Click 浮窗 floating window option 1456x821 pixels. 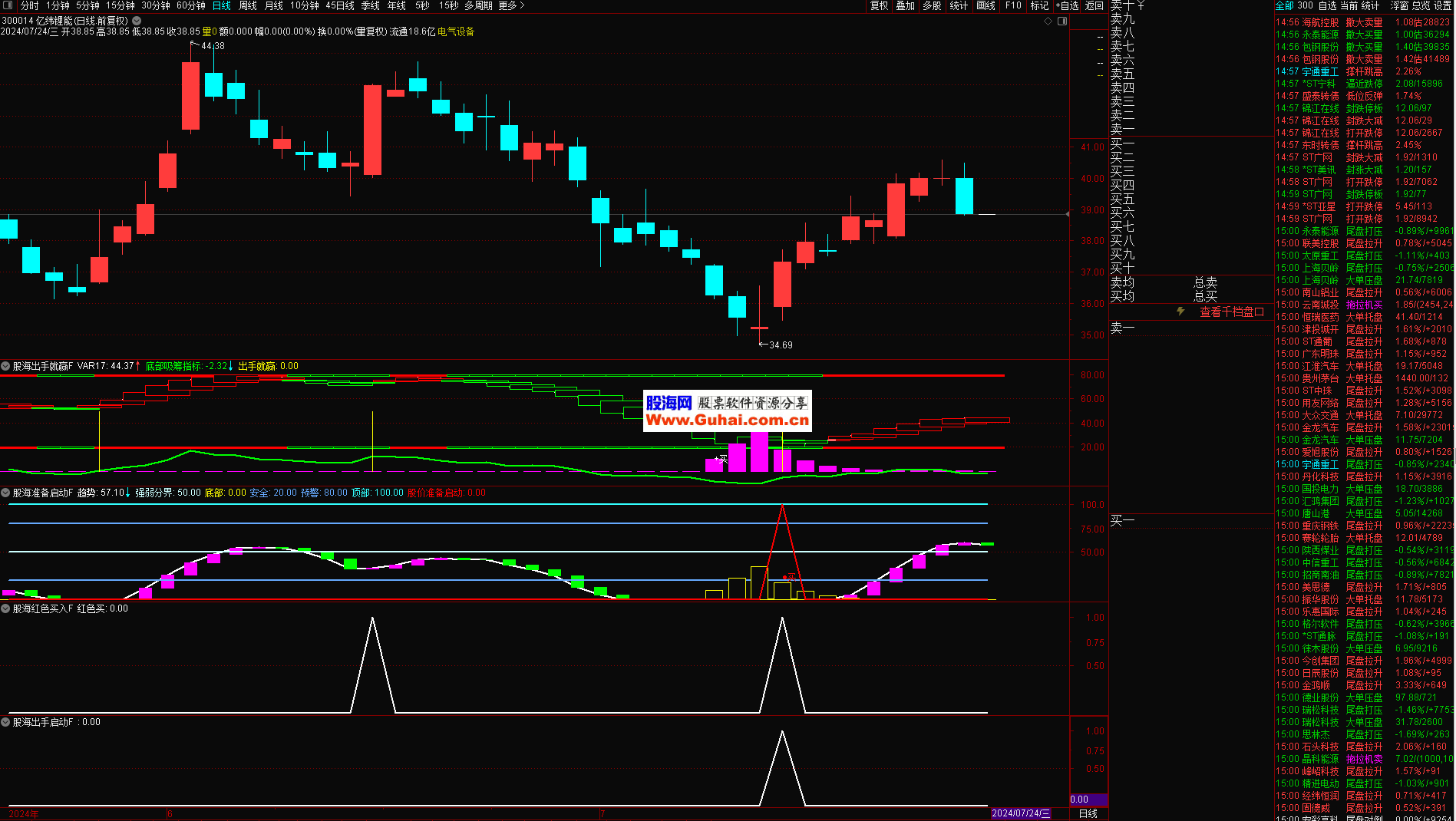1399,5
